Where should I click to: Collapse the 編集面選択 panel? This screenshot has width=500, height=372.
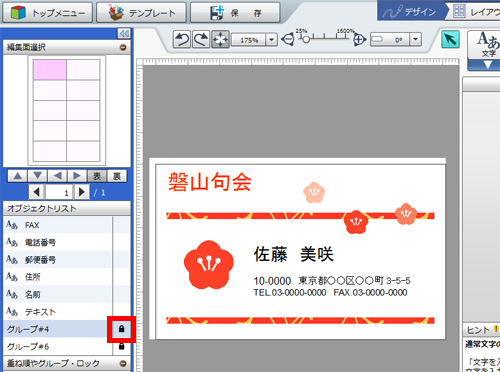point(123,47)
